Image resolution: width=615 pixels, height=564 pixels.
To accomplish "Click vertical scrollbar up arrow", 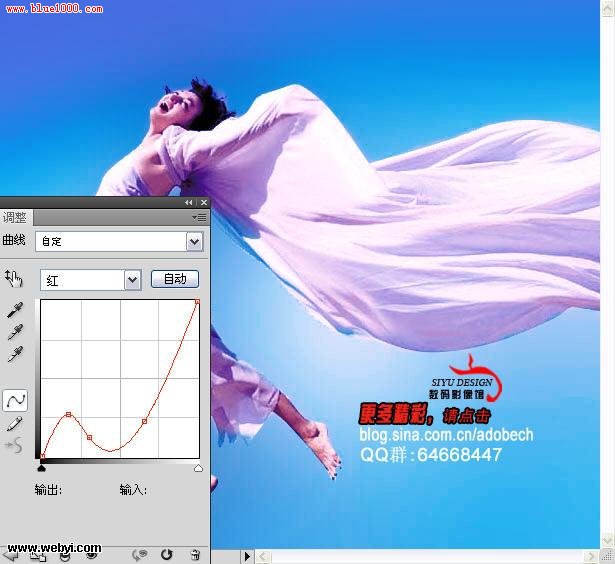I will coord(607,9).
